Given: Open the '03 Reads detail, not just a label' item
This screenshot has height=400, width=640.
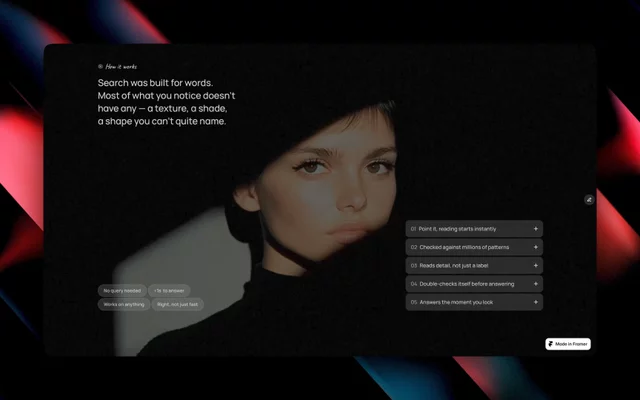Looking at the screenshot, I should coord(474,266).
